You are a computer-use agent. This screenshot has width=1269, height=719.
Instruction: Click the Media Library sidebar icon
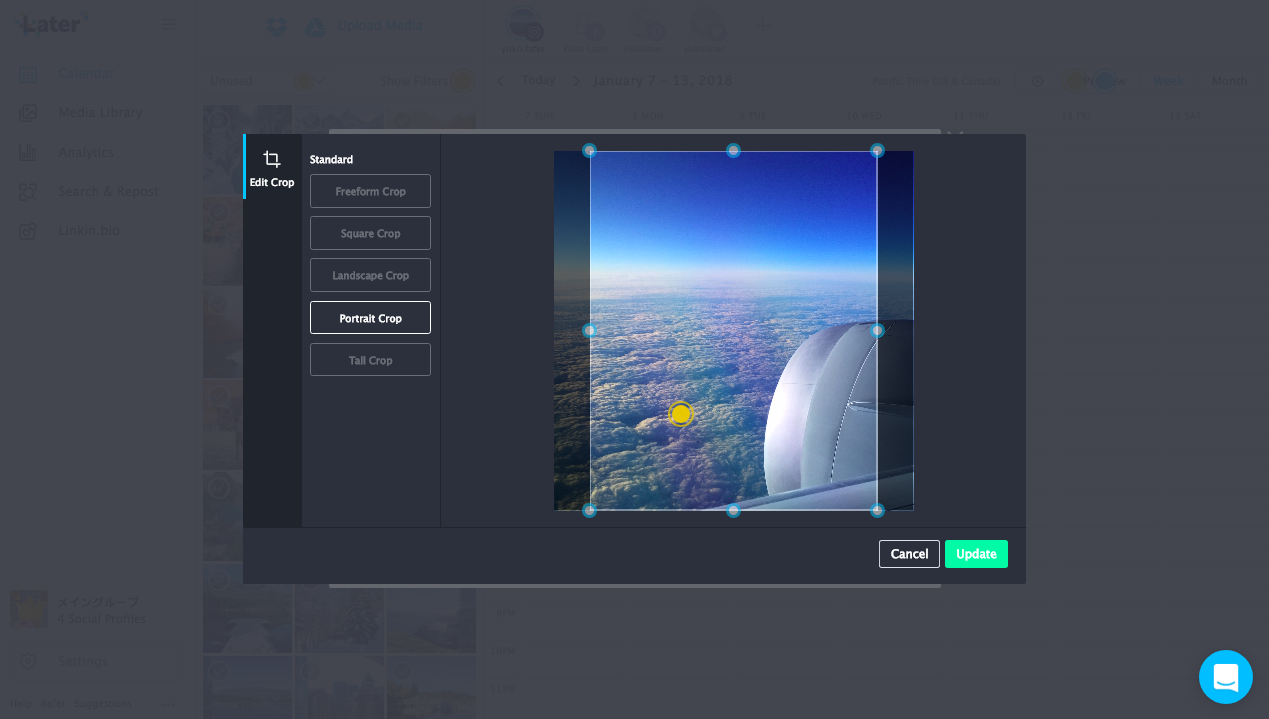click(x=28, y=112)
